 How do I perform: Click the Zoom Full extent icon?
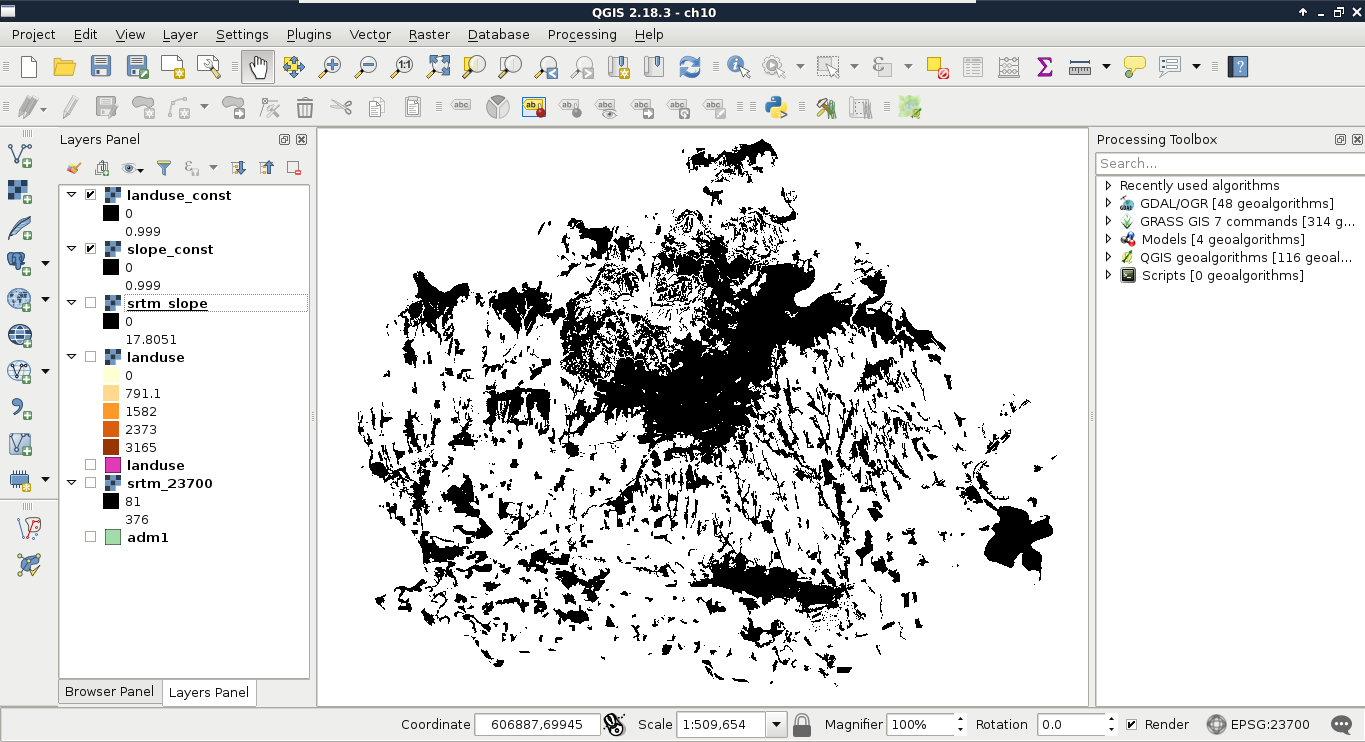438,67
